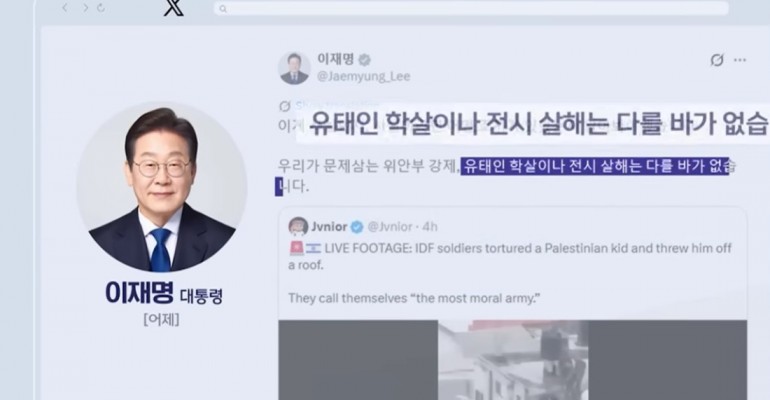
Task: Click Jvnior's blue verified badge
Action: click(357, 227)
